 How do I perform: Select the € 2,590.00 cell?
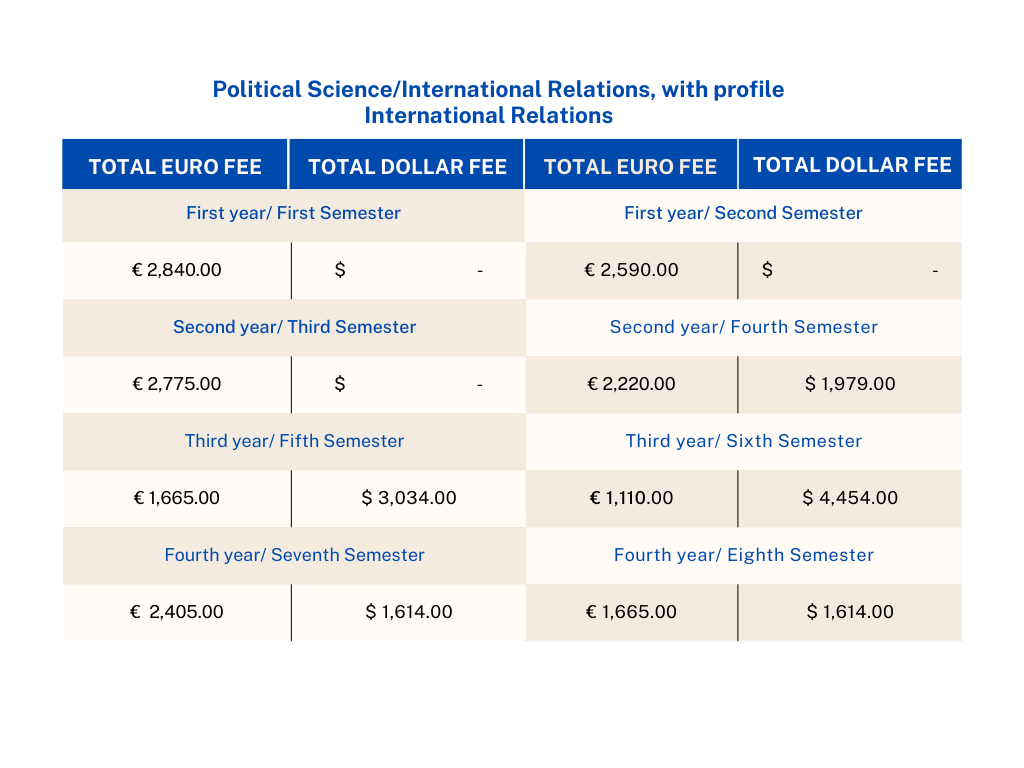click(631, 270)
